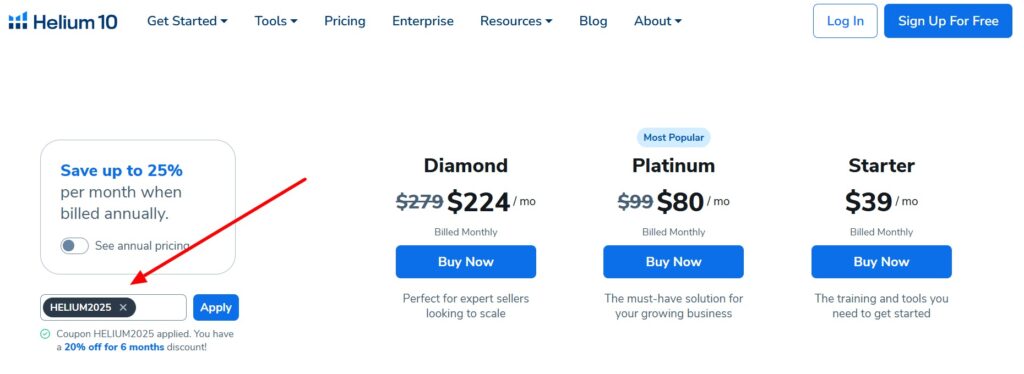1024x374 pixels.
Task: Click Sign Up For Free button
Action: click(948, 21)
